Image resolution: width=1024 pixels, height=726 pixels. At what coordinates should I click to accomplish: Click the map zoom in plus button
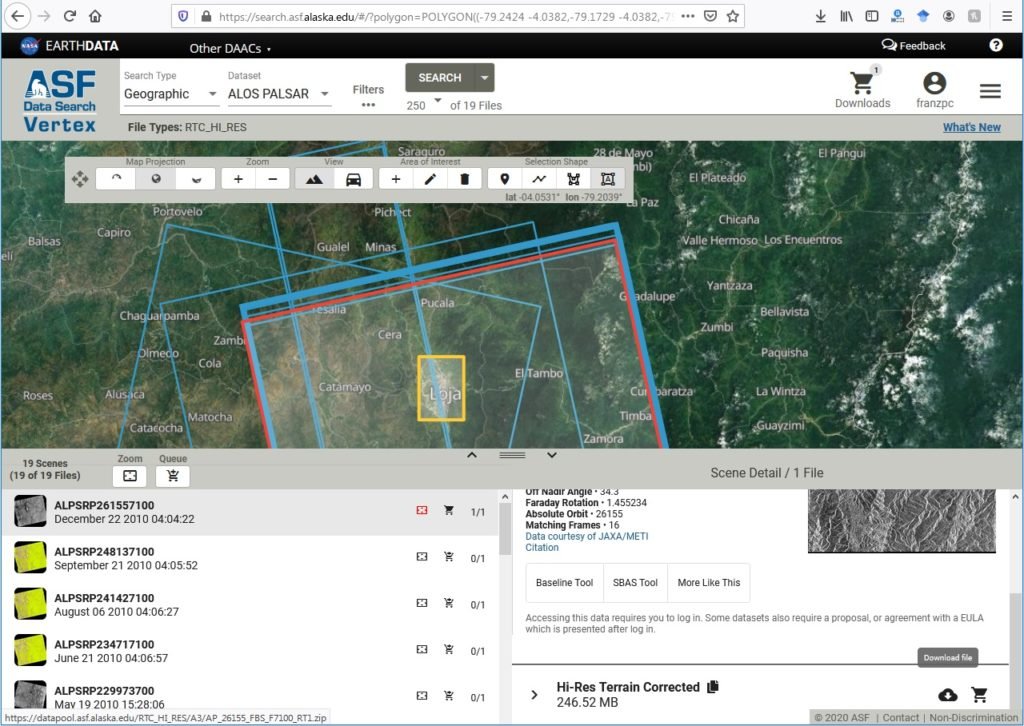click(x=238, y=179)
